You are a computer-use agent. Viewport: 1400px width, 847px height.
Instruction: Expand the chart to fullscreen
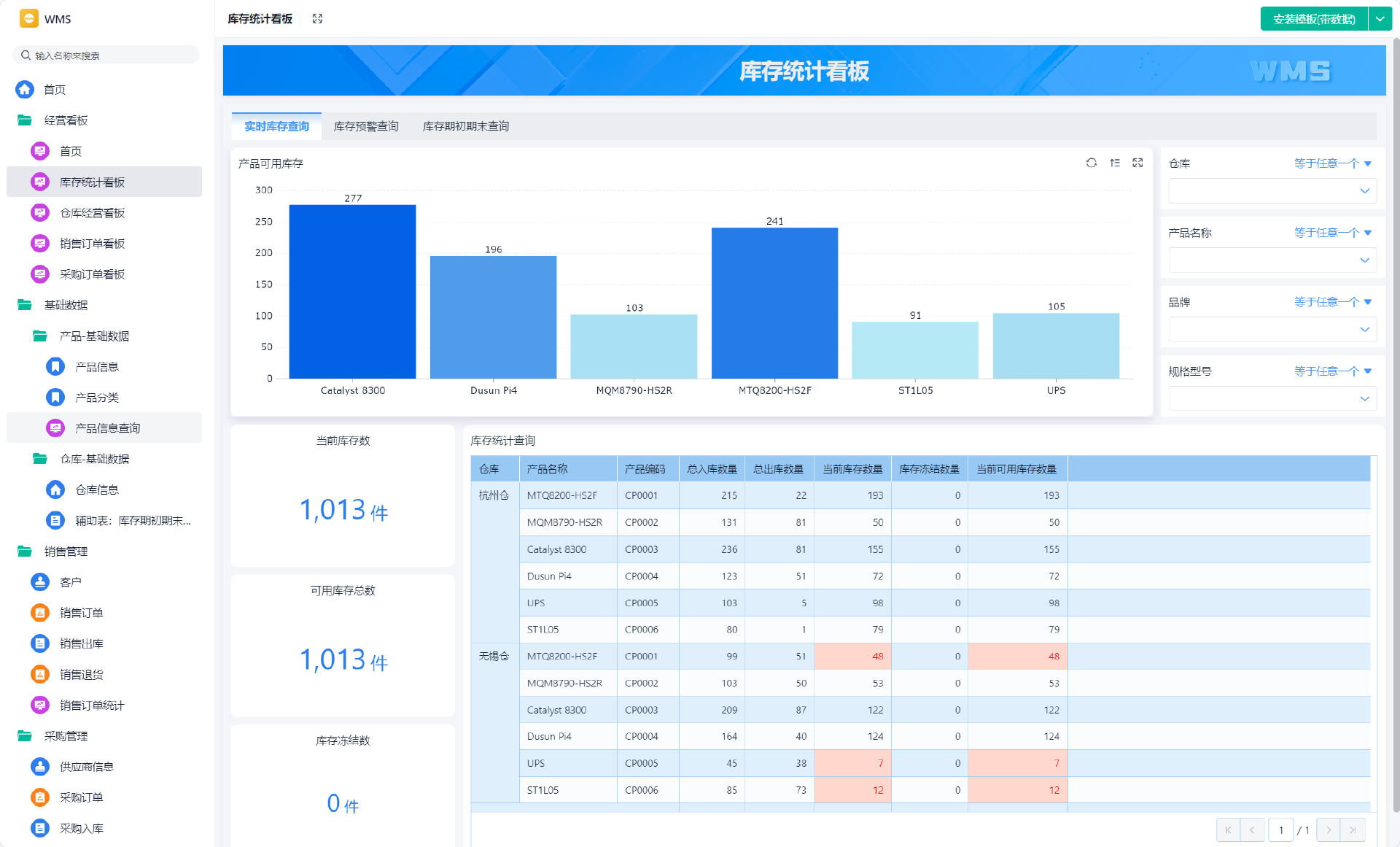pos(1137,163)
